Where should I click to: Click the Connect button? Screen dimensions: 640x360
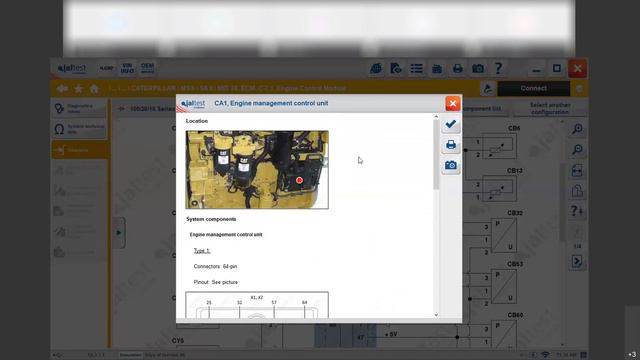point(533,89)
